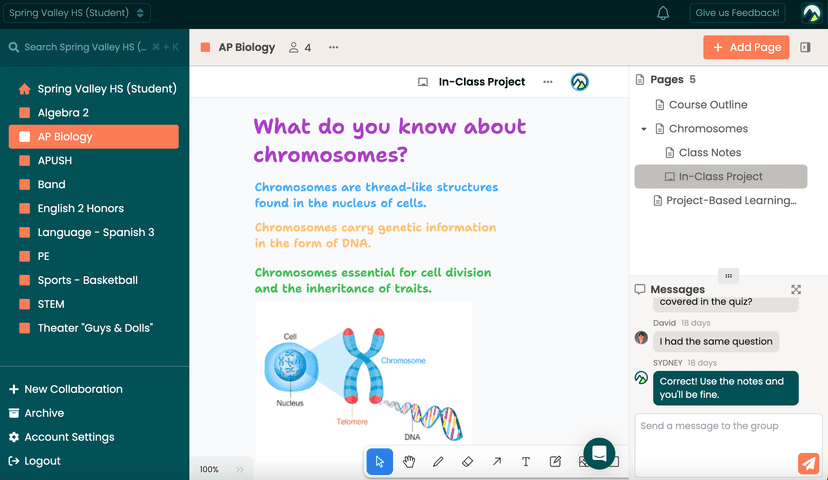This screenshot has height=480, width=828.
Task: Open AP Biology more options menu
Action: [333, 47]
